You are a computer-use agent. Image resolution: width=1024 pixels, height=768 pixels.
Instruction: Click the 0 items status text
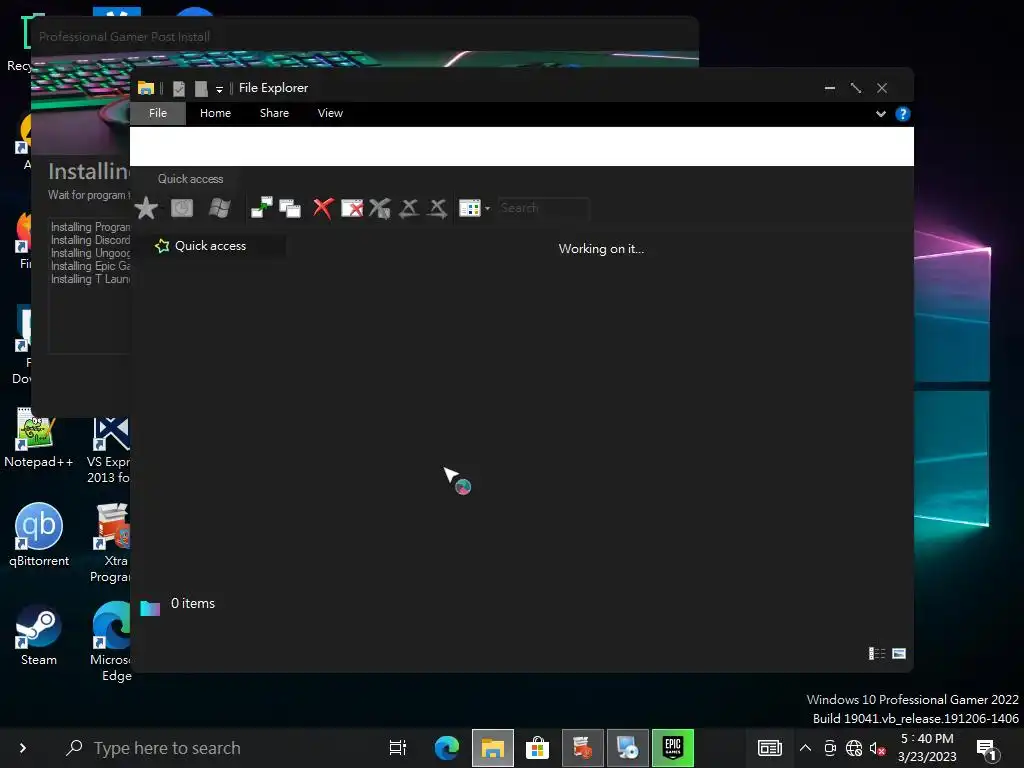click(x=193, y=603)
